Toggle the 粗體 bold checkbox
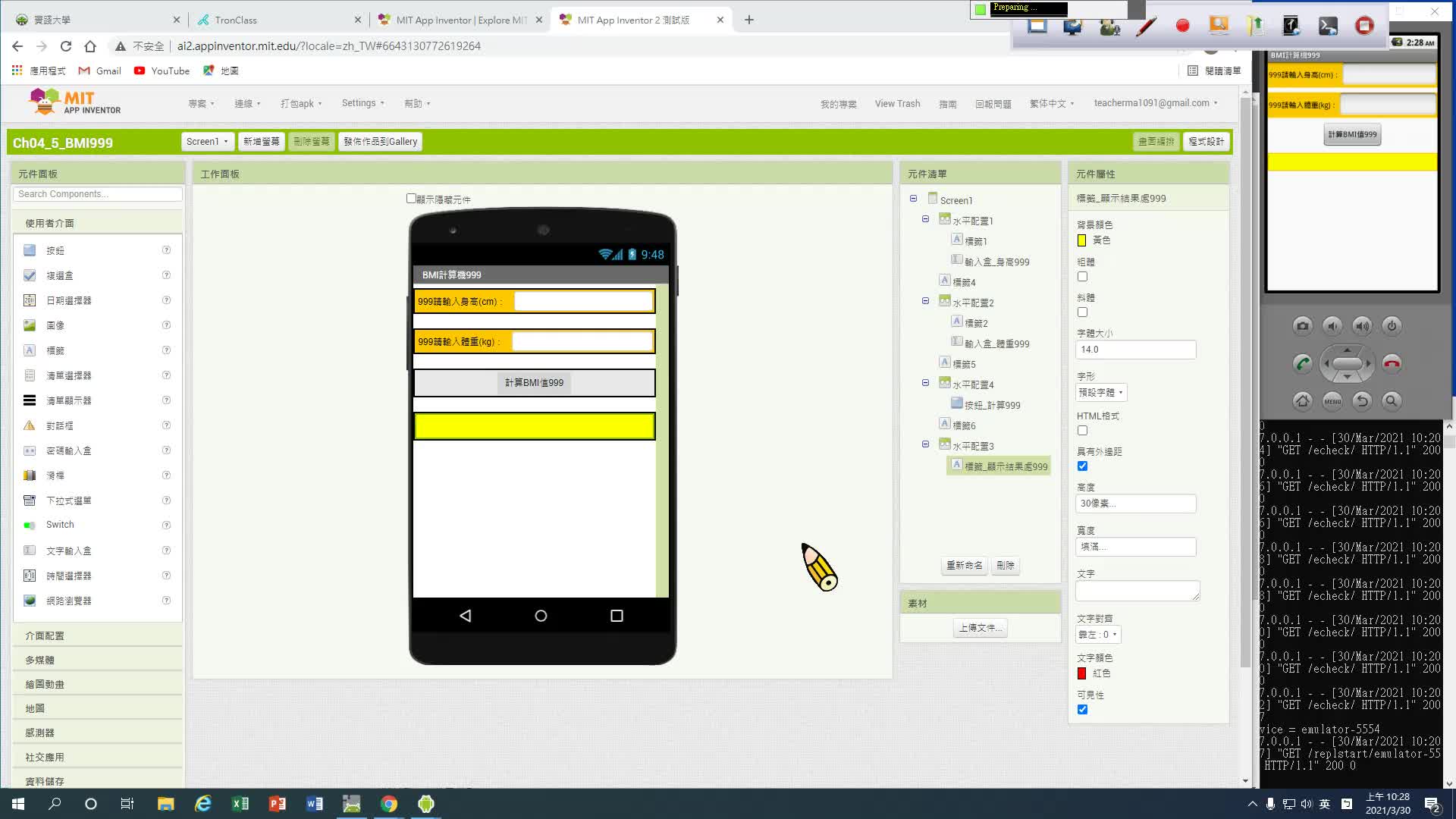 1082,277
